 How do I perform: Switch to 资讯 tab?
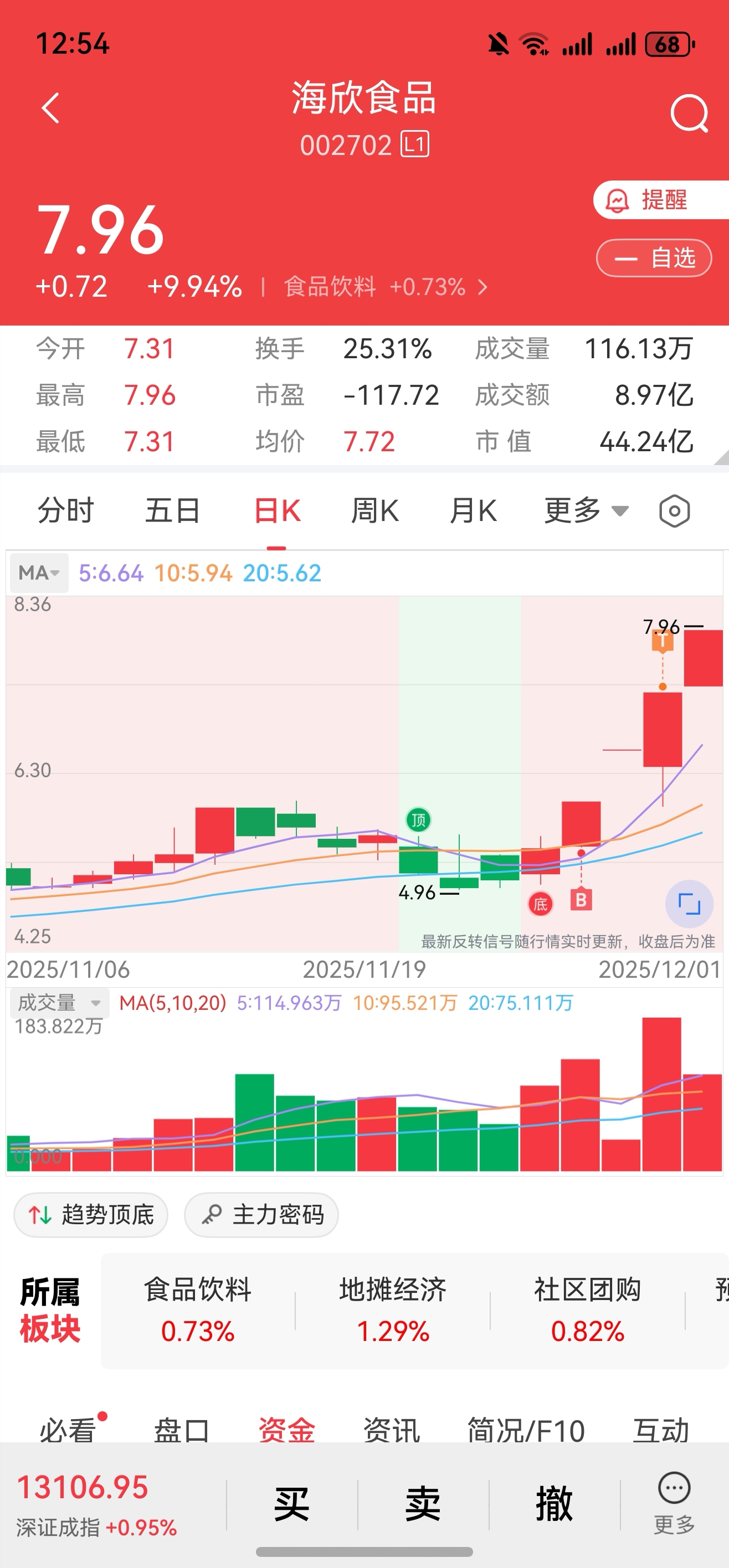pyautogui.click(x=391, y=1430)
